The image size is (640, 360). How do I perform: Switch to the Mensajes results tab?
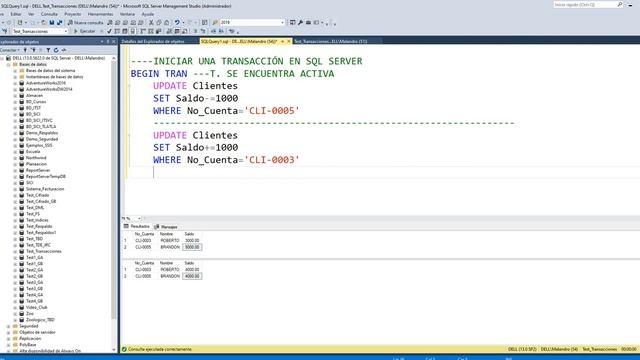166,227
